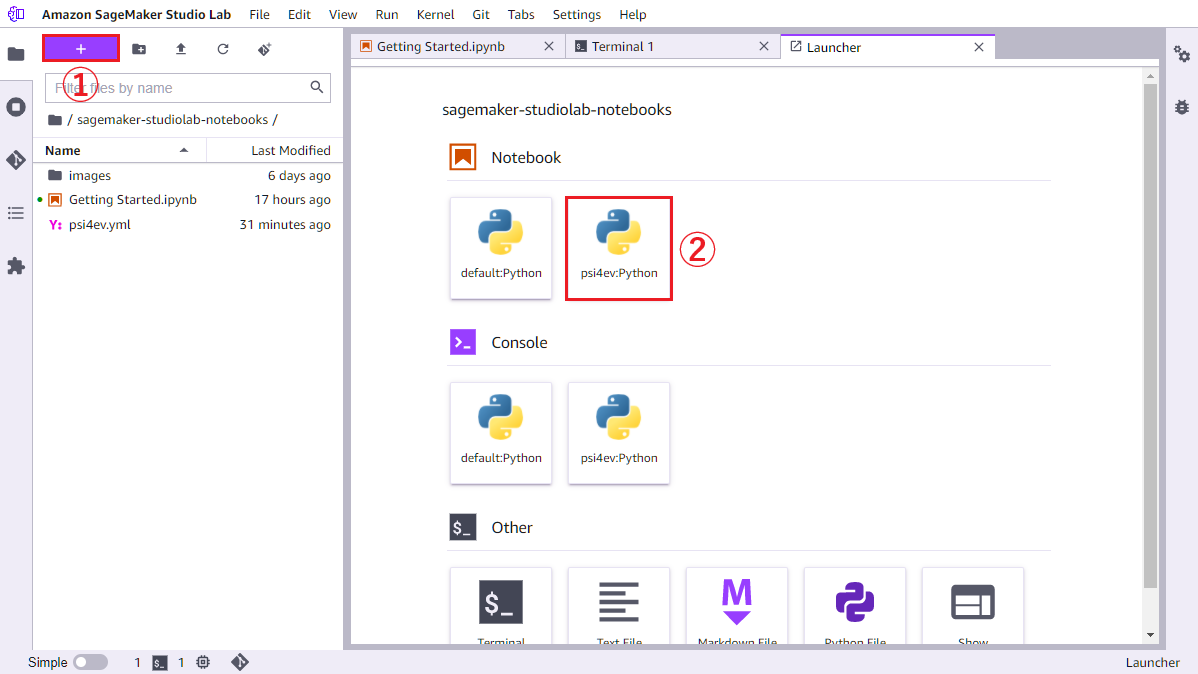Select the psi4ev:Python notebook launcher
This screenshot has width=1198, height=674.
pyautogui.click(x=618, y=248)
